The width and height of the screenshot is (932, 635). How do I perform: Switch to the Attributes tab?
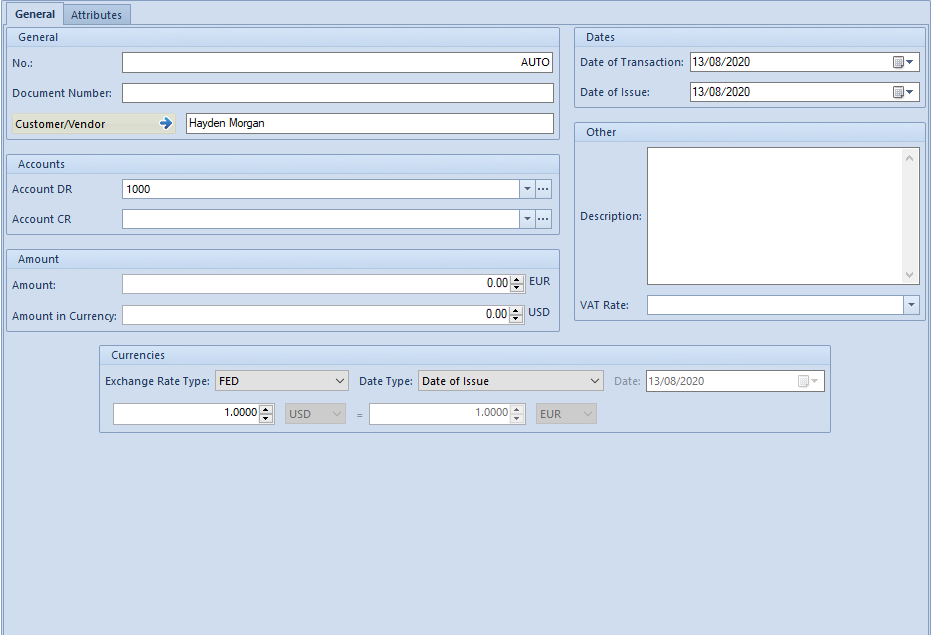pyautogui.click(x=96, y=15)
